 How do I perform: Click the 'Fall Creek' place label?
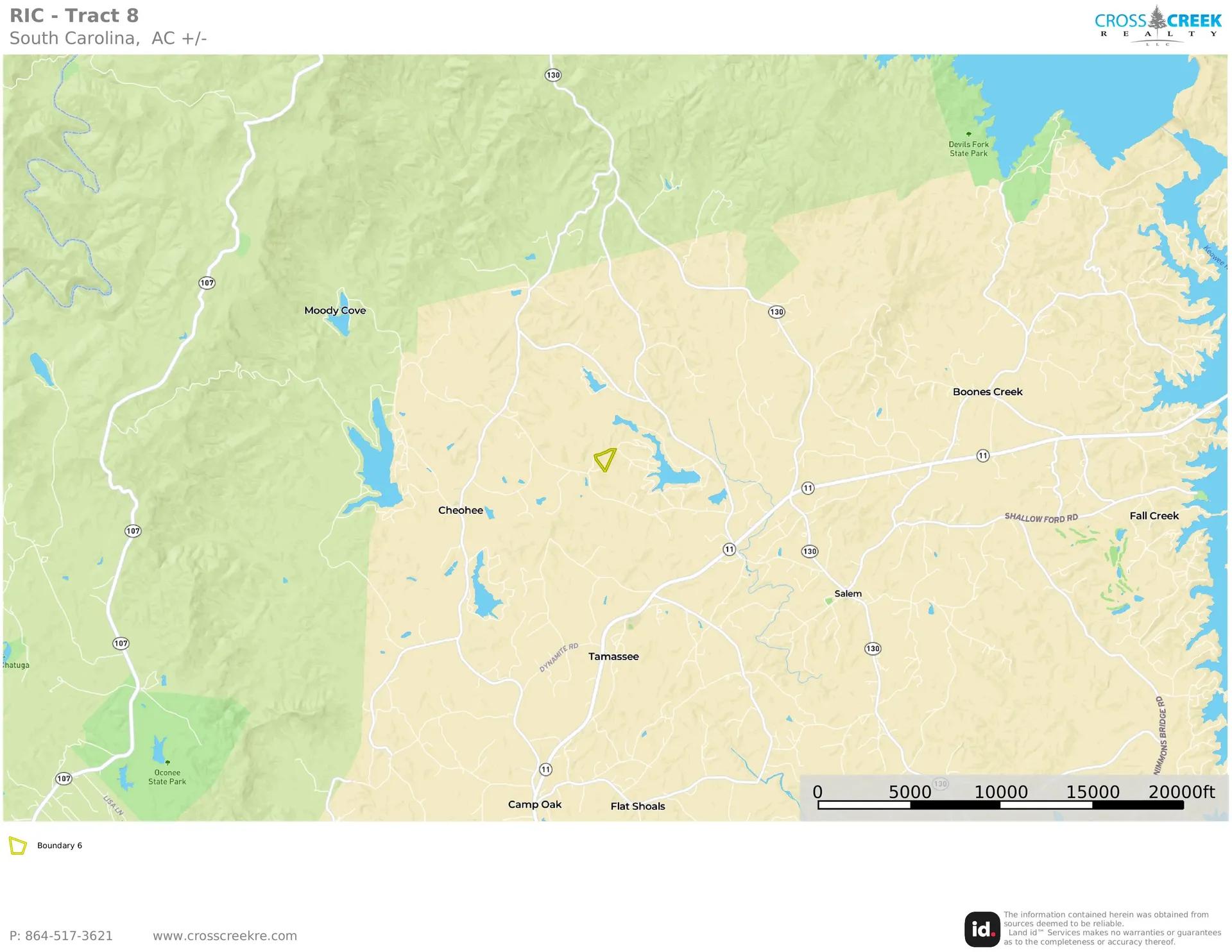[x=1154, y=516]
